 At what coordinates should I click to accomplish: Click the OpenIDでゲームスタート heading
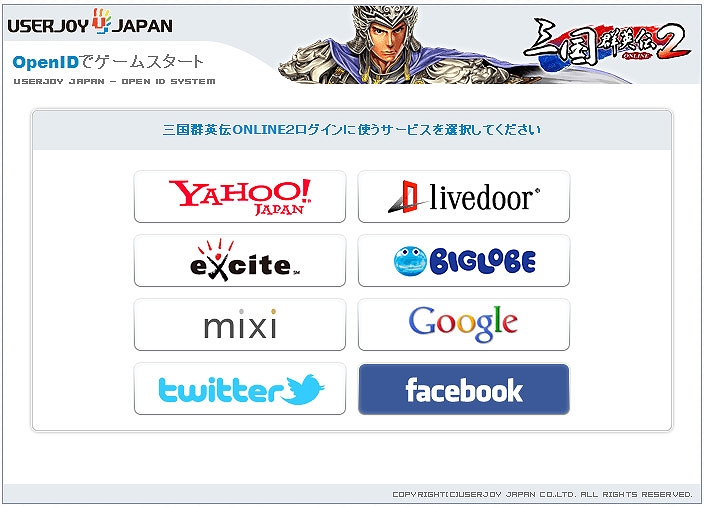tap(108, 62)
